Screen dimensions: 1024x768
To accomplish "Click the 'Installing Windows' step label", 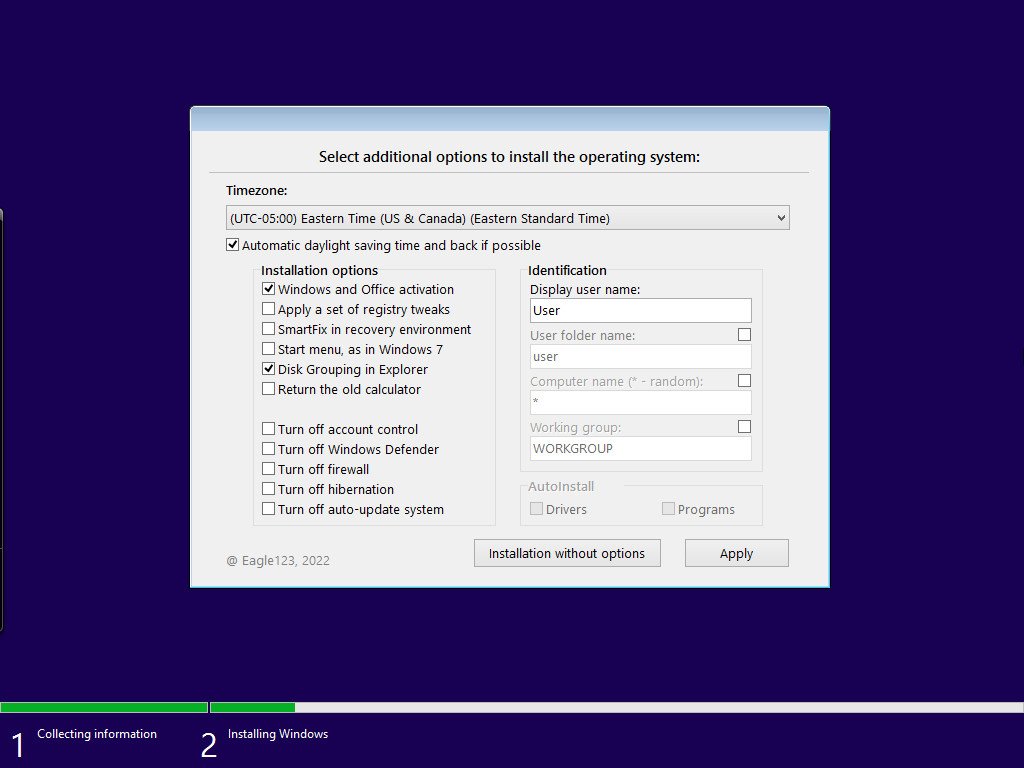I will pos(278,734).
